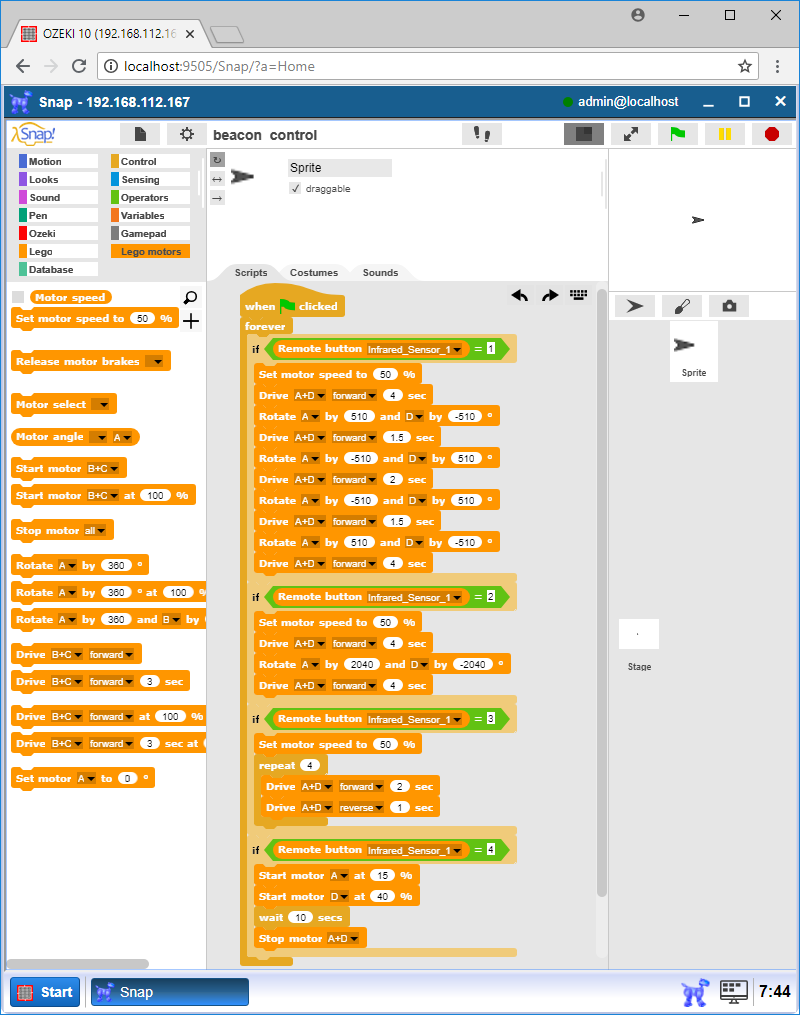Click the Snap! logo
Screen dimensions: 800x1015
(x=34, y=134)
